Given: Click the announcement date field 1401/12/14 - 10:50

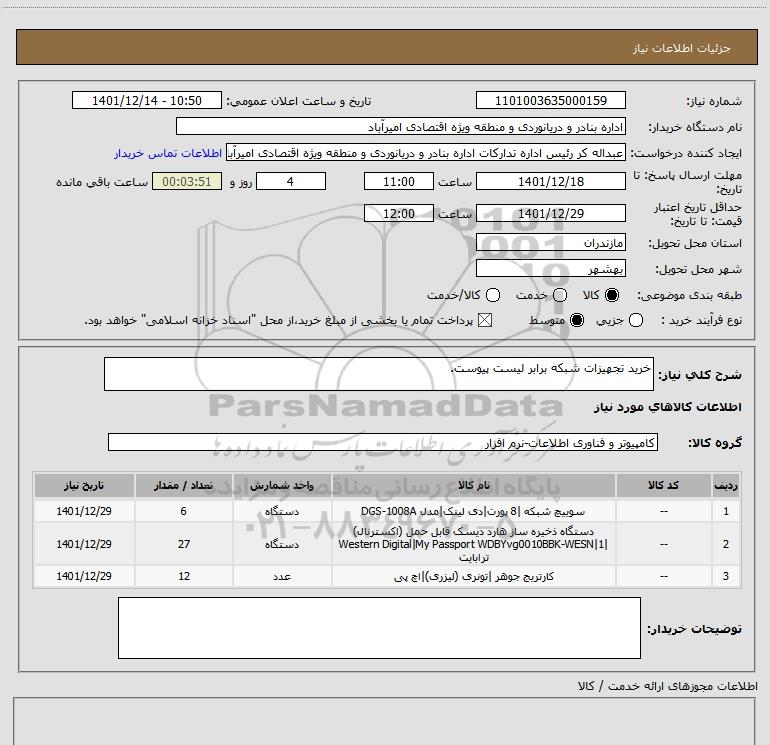Looking at the screenshot, I should click(147, 101).
